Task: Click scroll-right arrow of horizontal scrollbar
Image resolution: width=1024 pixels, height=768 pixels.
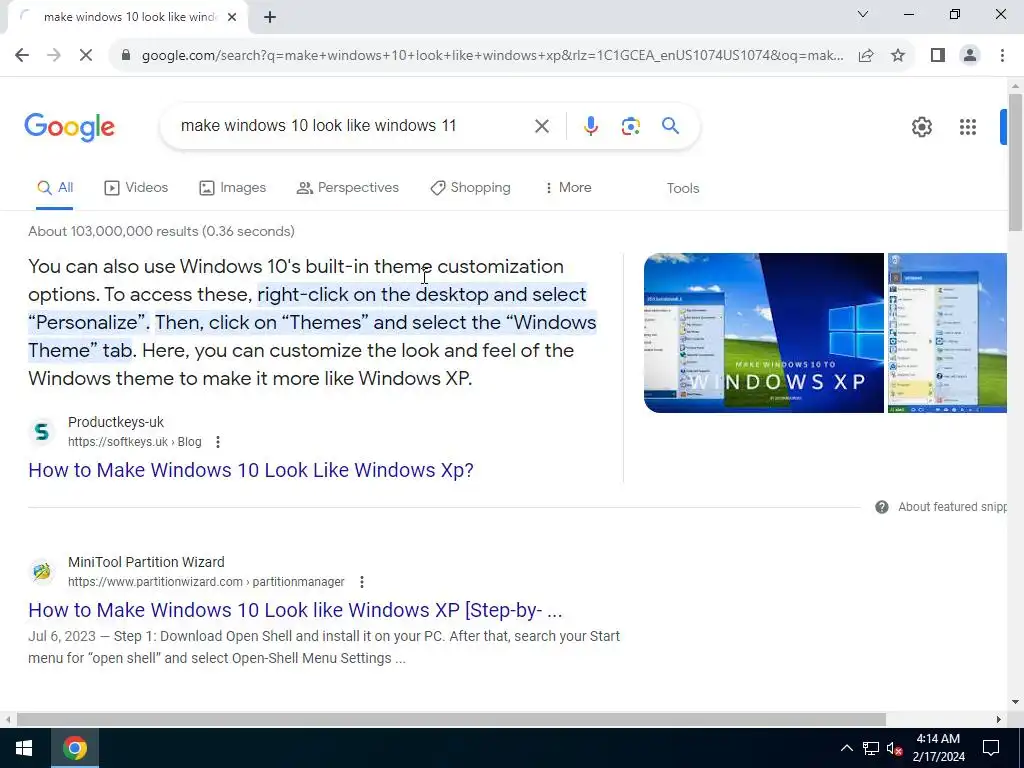Action: [999, 719]
